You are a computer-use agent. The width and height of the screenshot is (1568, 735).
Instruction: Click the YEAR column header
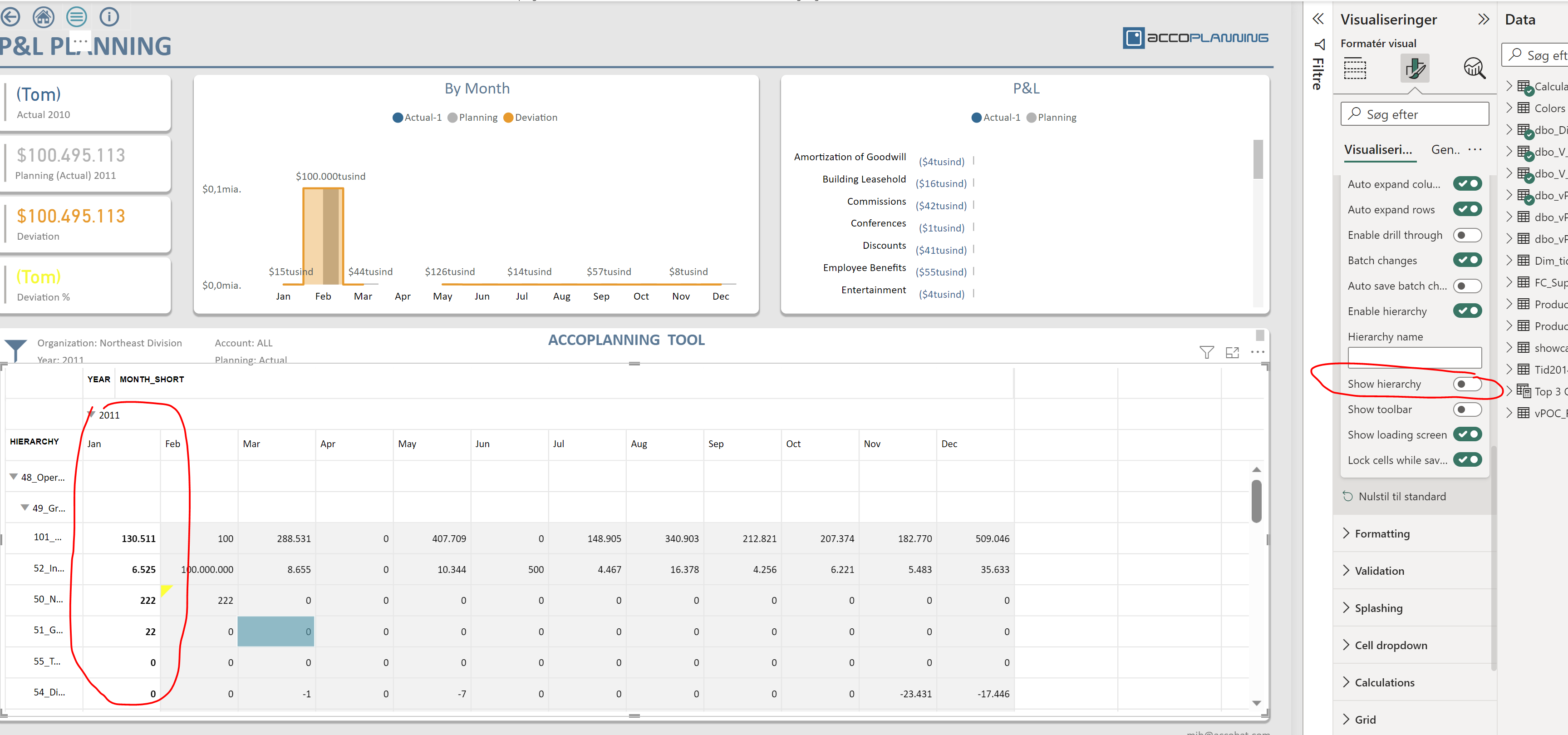[98, 379]
